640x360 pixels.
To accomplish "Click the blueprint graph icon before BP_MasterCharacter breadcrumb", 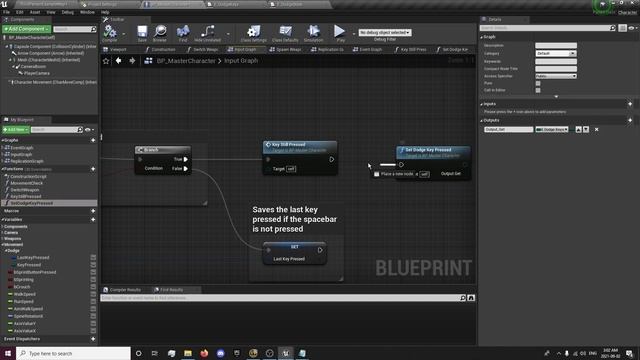I will [148, 61].
